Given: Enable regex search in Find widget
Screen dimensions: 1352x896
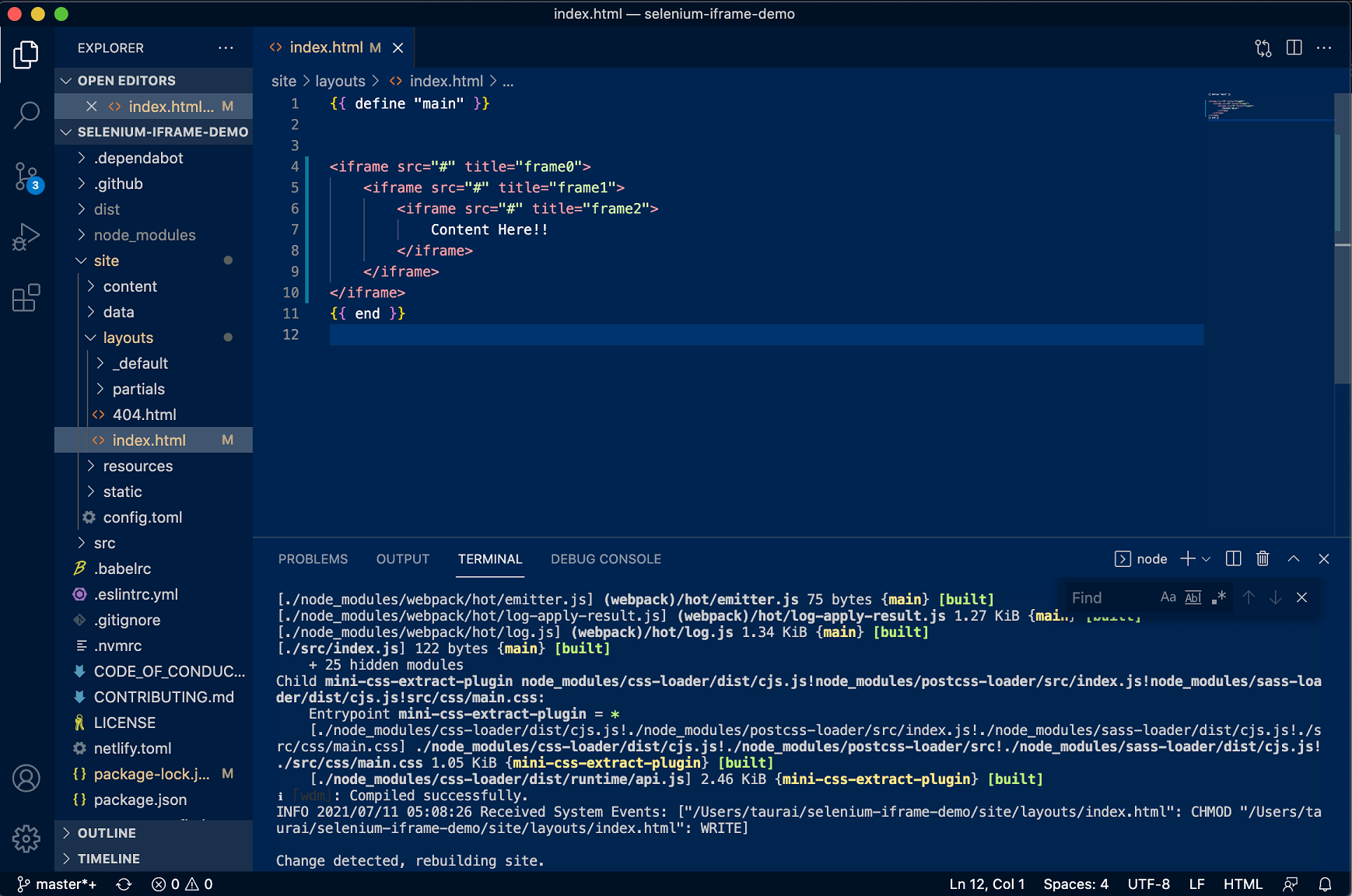Looking at the screenshot, I should [1219, 597].
